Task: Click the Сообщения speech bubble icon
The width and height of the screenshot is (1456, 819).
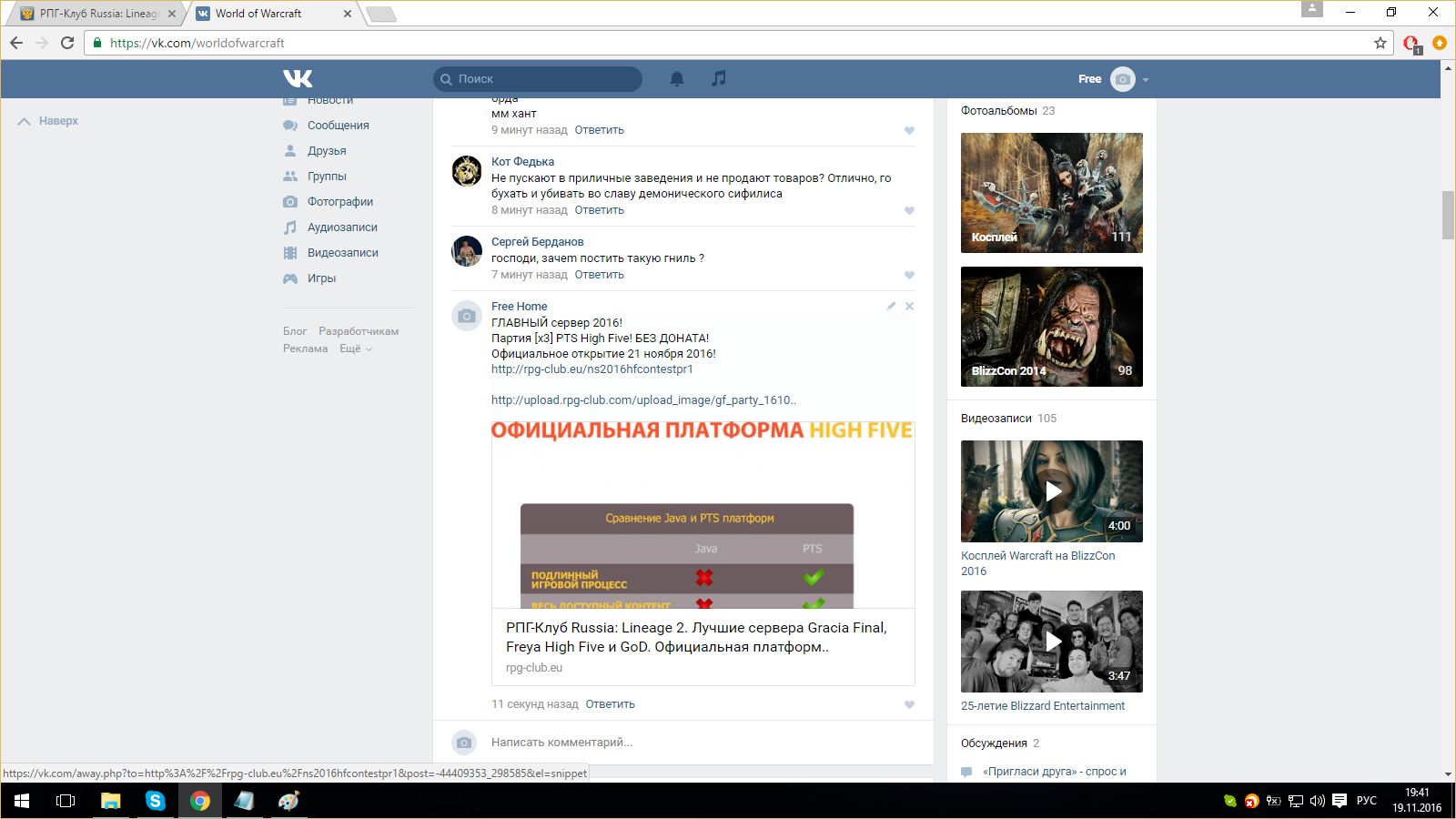Action: pyautogui.click(x=290, y=126)
